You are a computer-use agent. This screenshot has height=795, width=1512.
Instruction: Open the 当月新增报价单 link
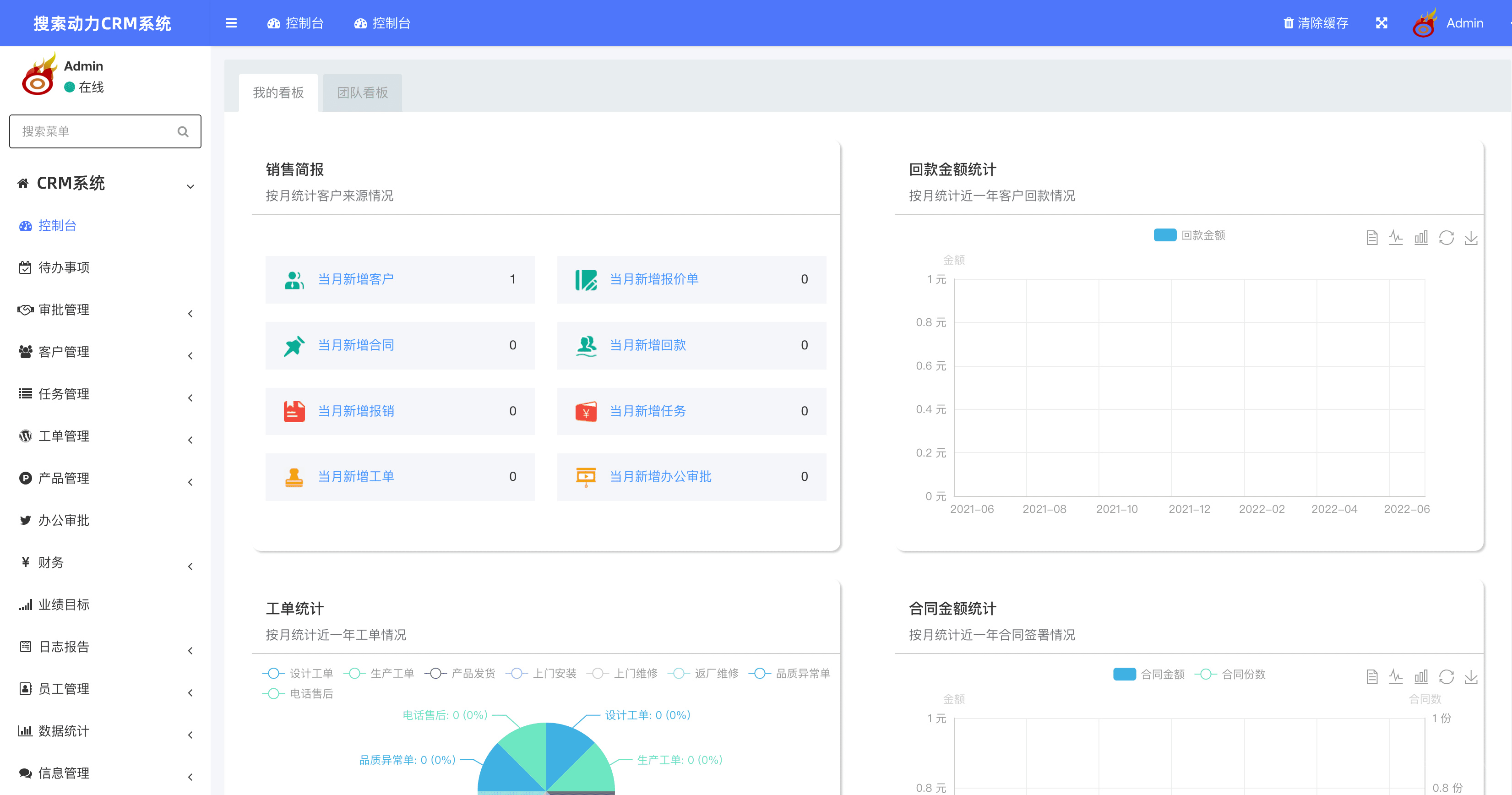tap(654, 279)
